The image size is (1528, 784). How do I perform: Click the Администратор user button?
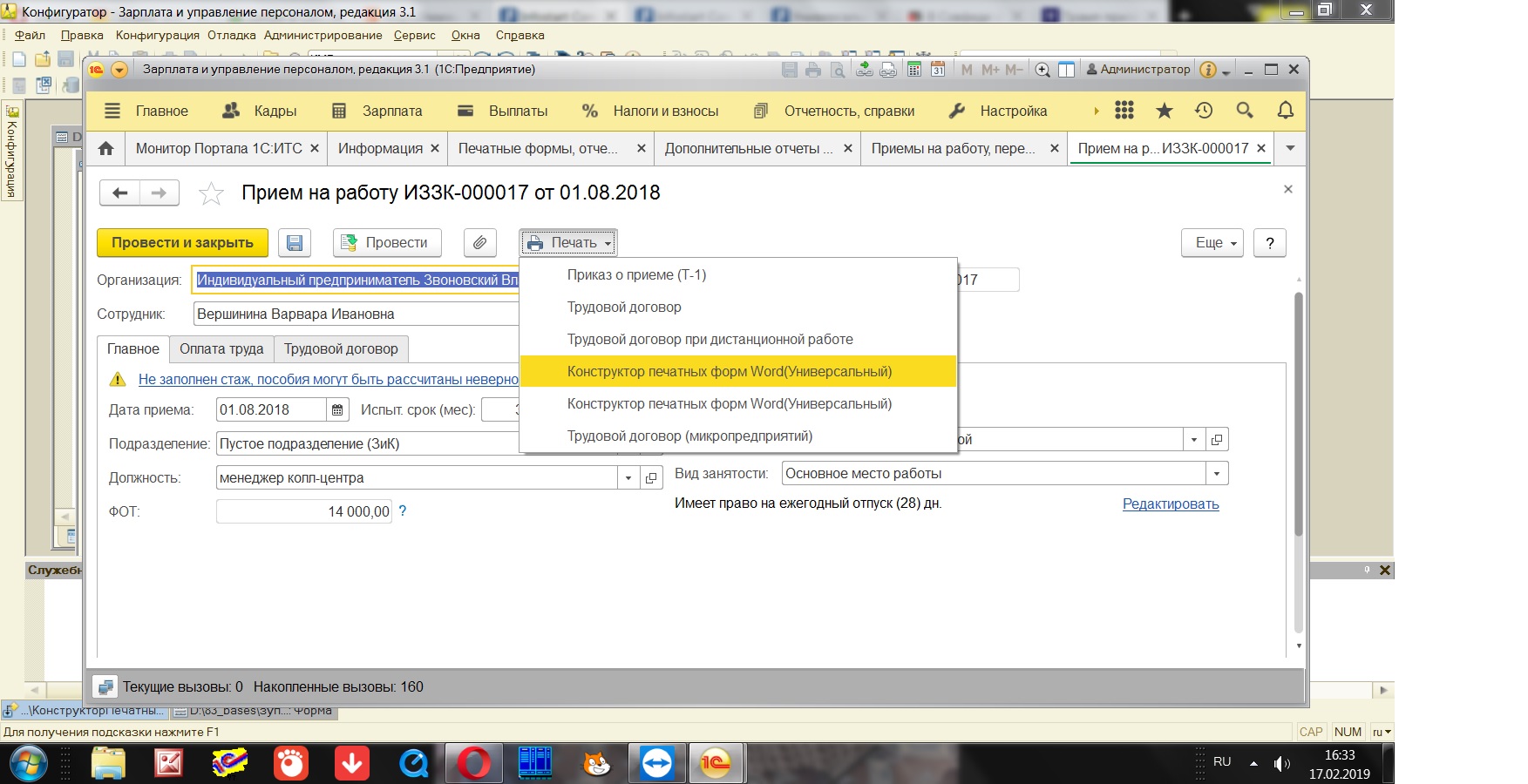[x=1138, y=70]
